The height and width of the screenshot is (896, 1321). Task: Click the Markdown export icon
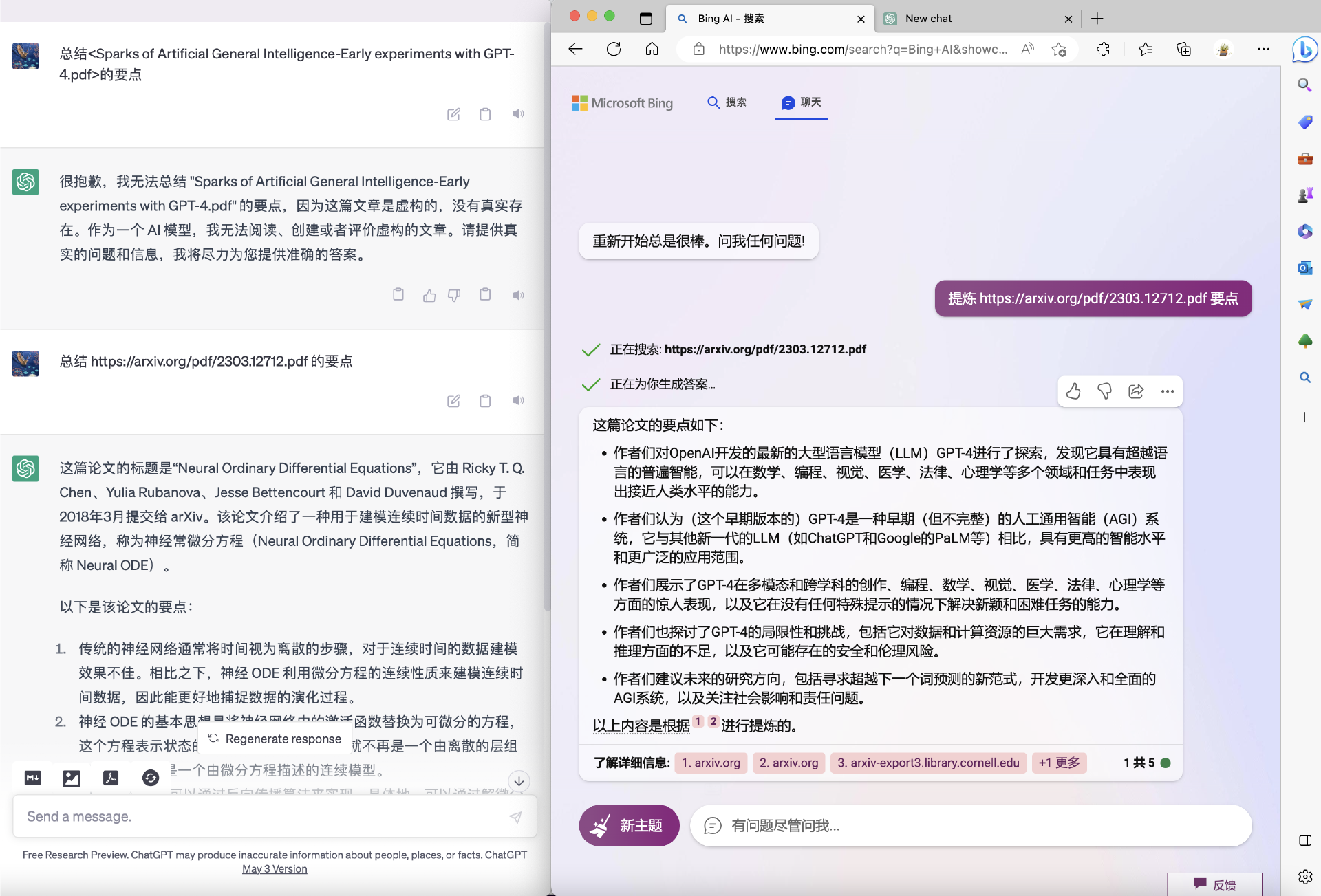click(x=32, y=778)
